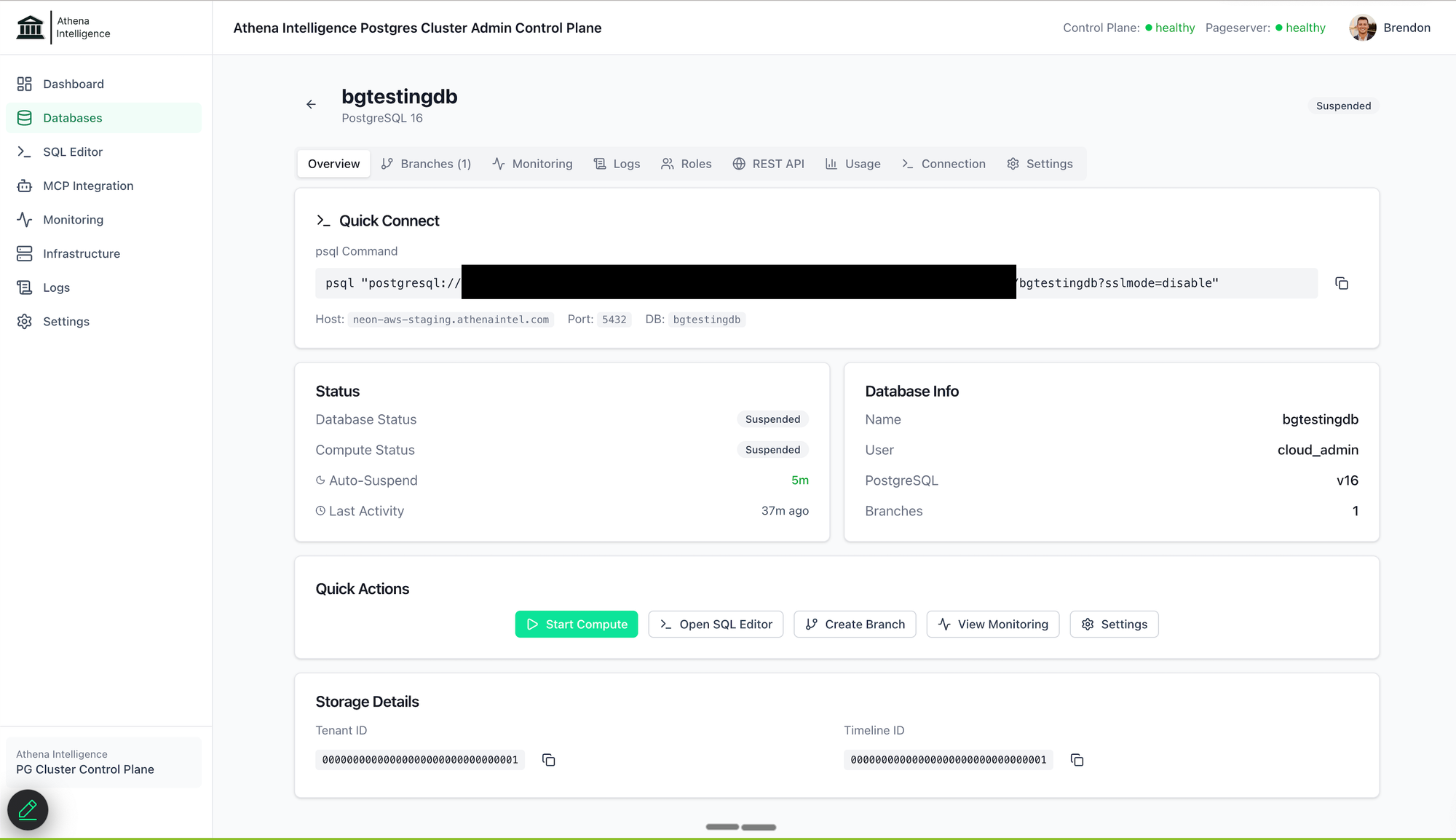Open Brendon's user profile avatar

tap(1362, 28)
